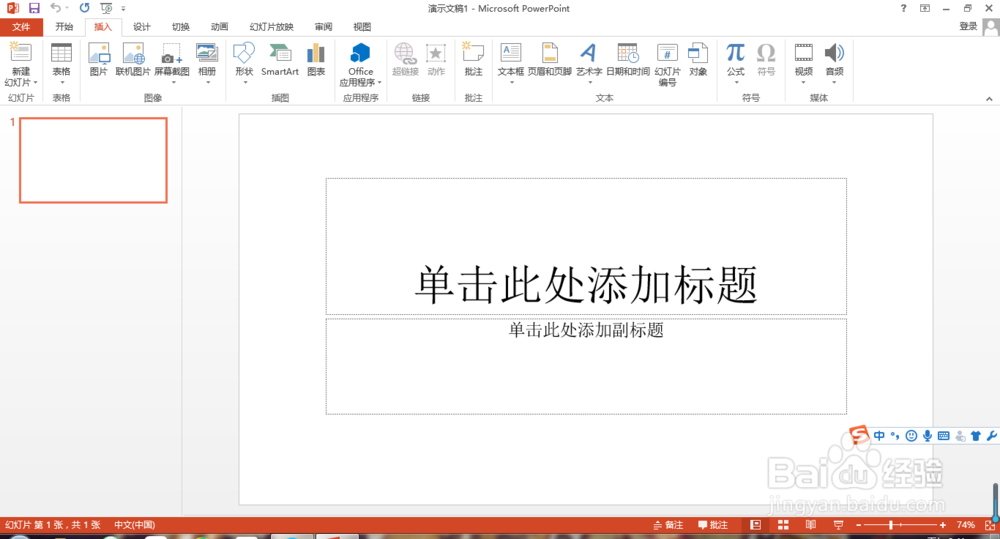Fit slide to current window button
Screen dimensions: 1000x539
(990, 525)
